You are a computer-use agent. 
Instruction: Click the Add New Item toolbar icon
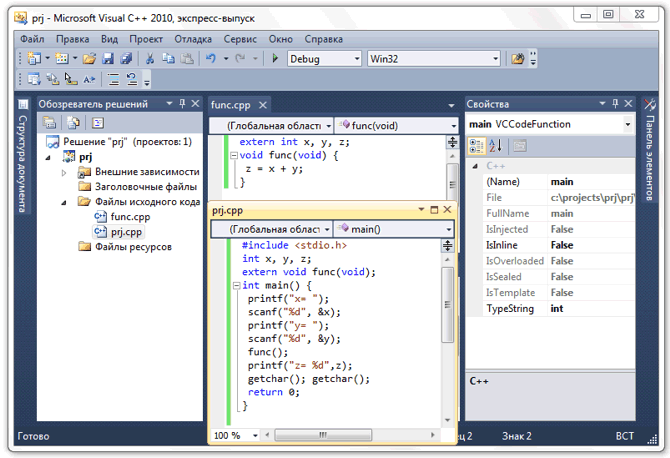(x=62, y=58)
